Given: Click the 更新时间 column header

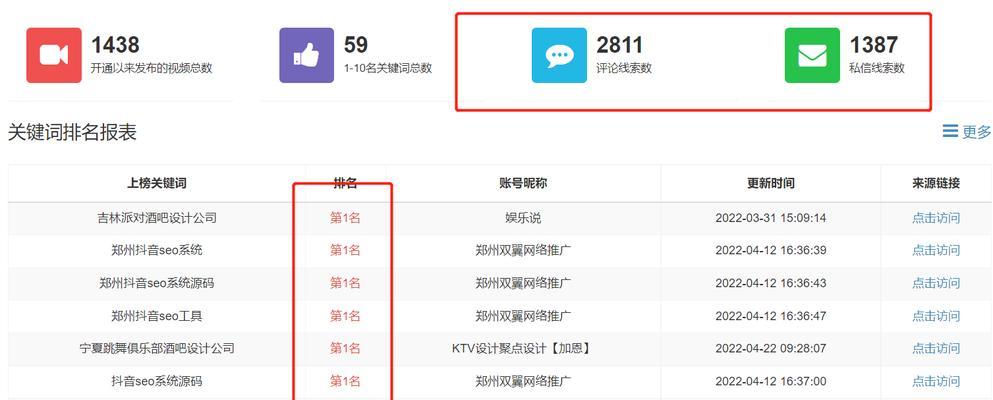Looking at the screenshot, I should (771, 184).
